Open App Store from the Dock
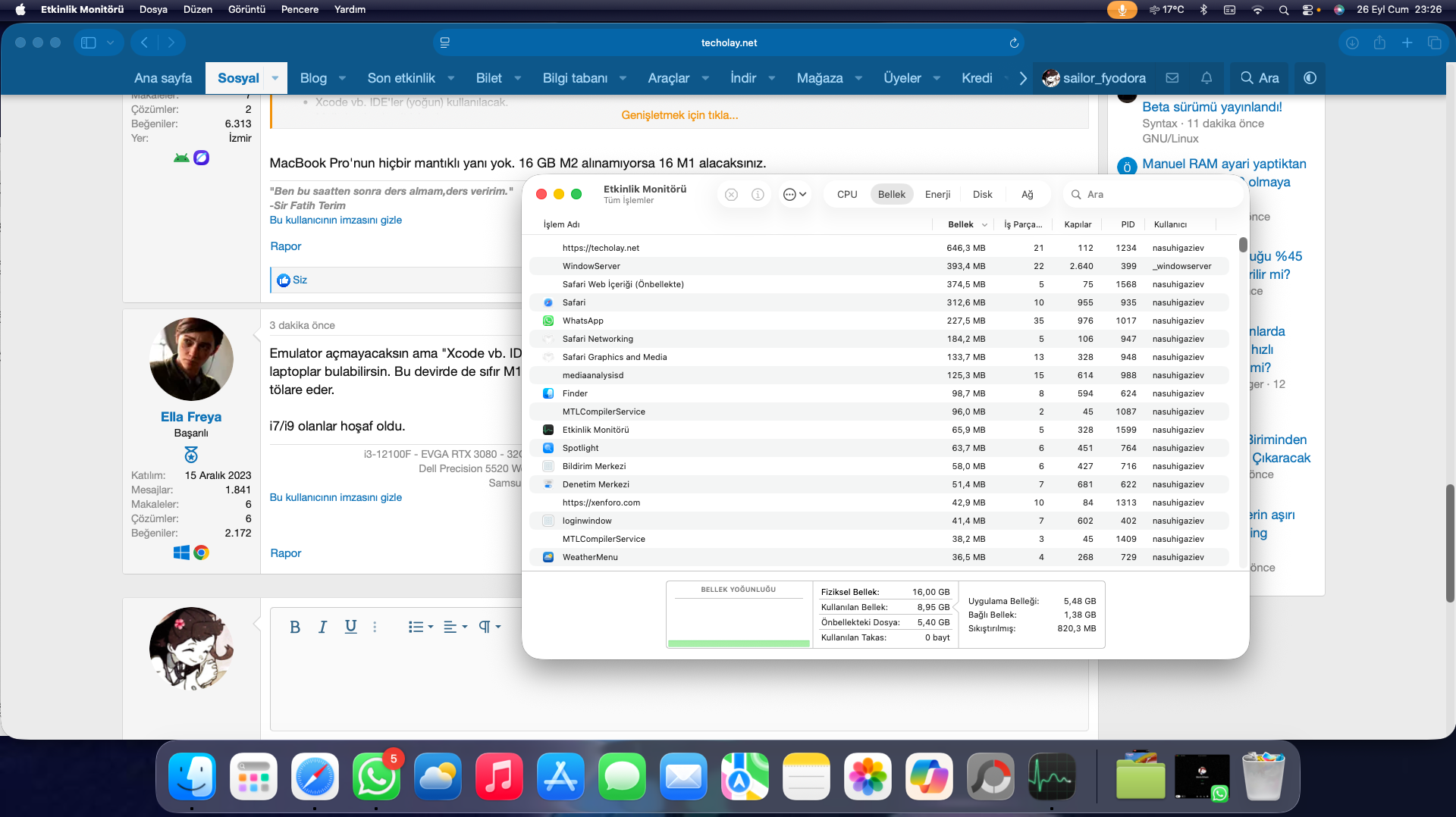This screenshot has width=1456, height=817. click(x=560, y=776)
